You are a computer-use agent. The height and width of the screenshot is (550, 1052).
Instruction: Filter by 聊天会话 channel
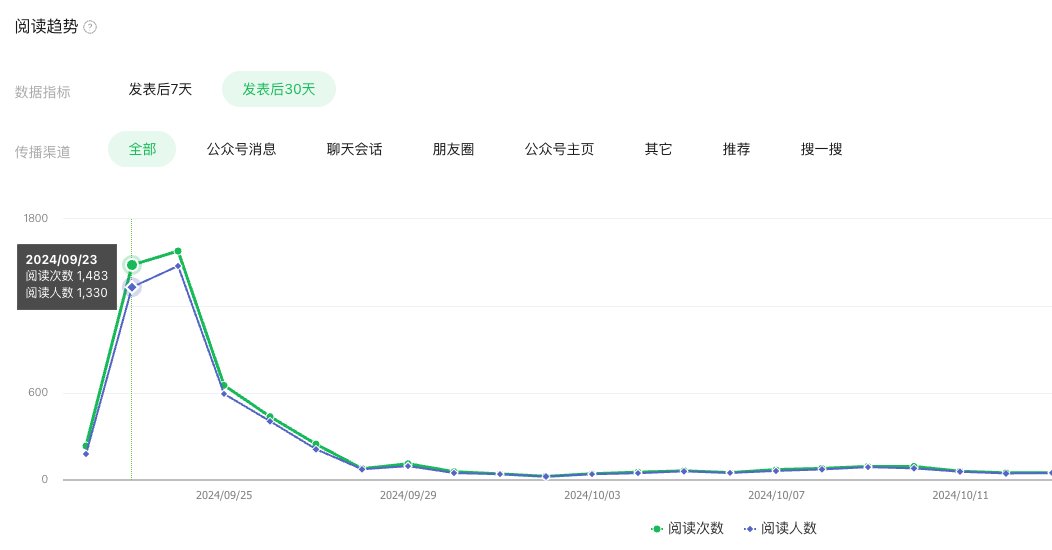tap(354, 149)
